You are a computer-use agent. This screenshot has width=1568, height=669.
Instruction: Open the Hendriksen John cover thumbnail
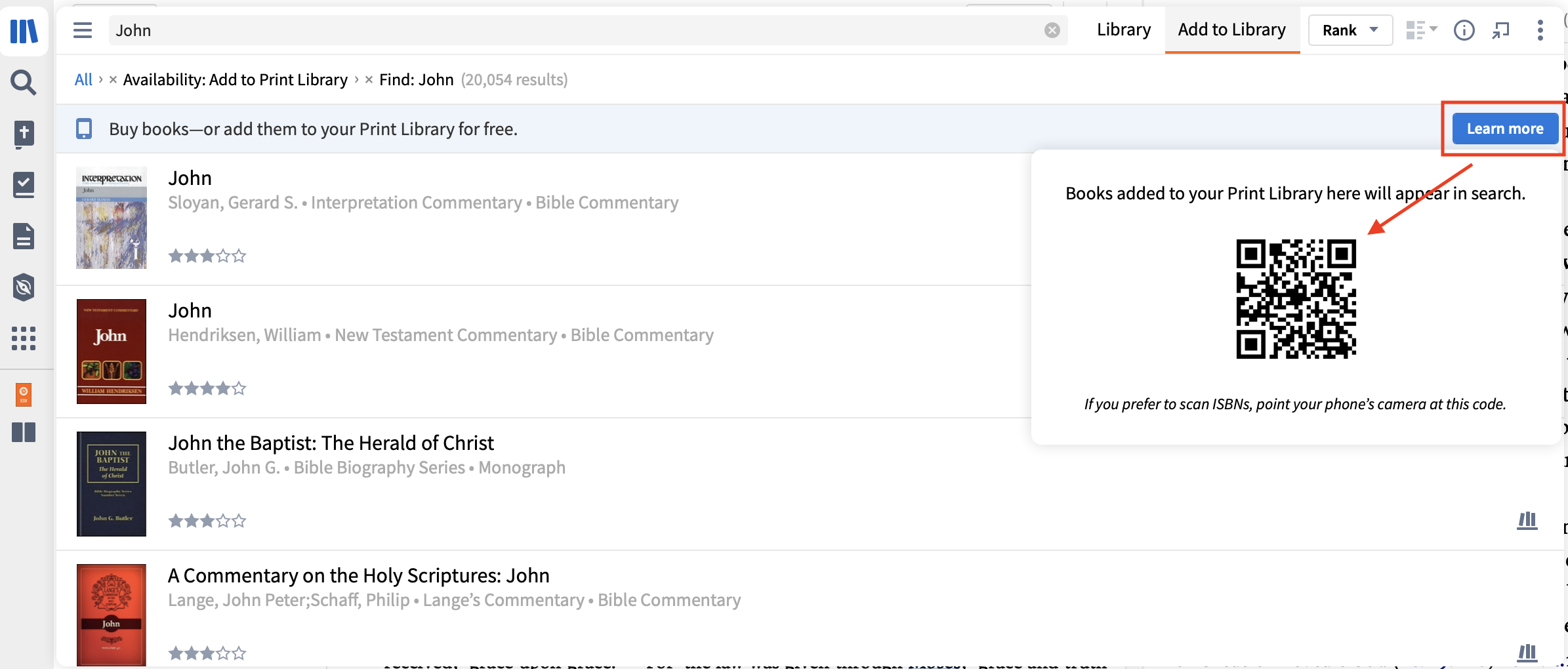(112, 351)
